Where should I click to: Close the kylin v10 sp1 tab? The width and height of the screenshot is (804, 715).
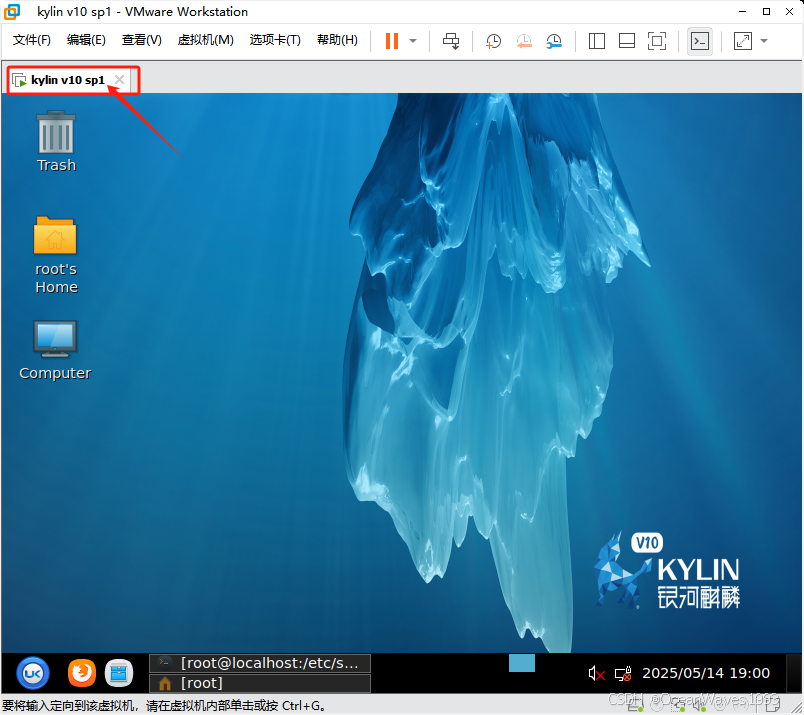[119, 80]
